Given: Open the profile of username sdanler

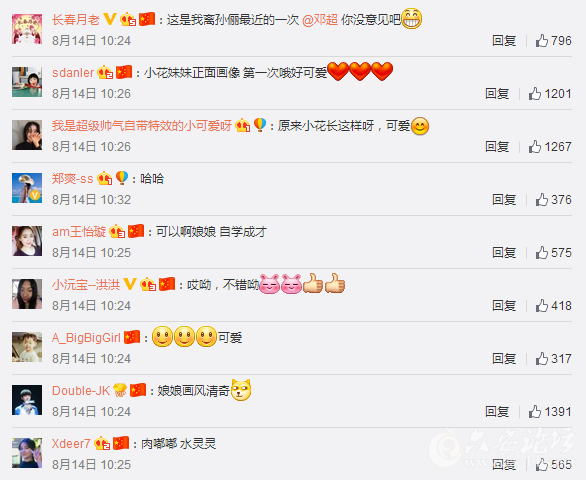Looking at the screenshot, I should click(x=73, y=73).
